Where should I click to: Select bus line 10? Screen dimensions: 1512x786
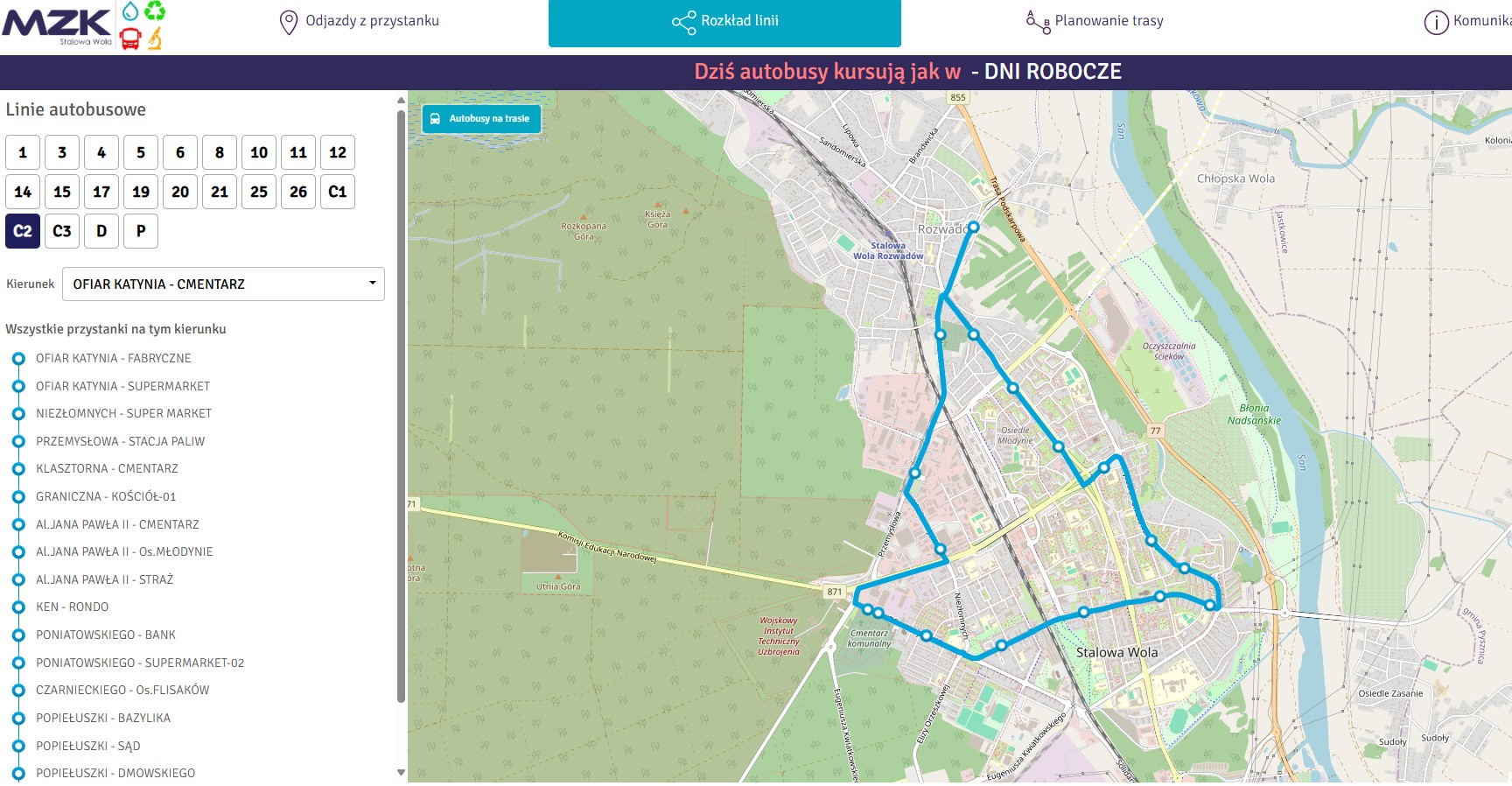259,152
